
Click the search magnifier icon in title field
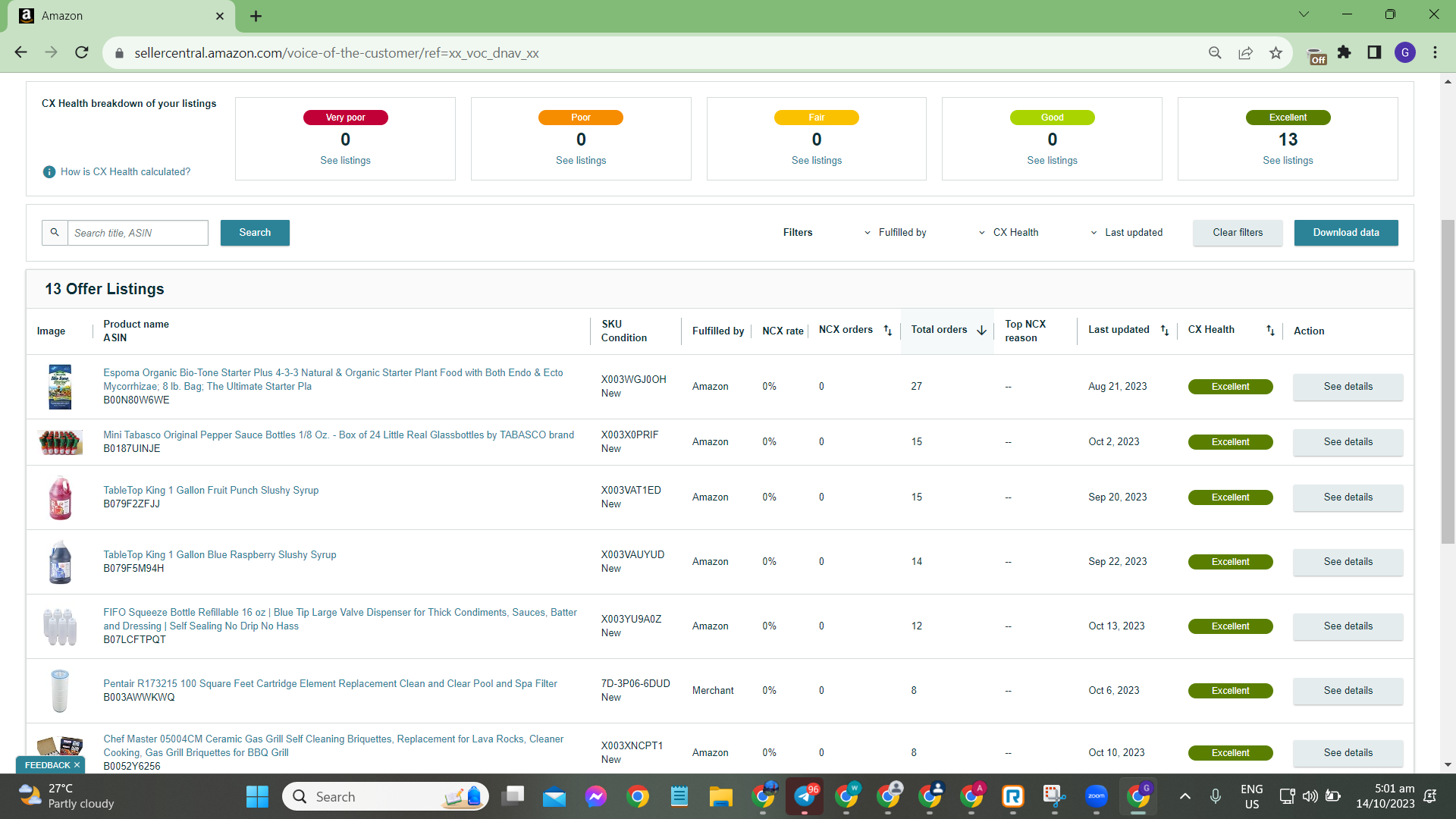[55, 233]
